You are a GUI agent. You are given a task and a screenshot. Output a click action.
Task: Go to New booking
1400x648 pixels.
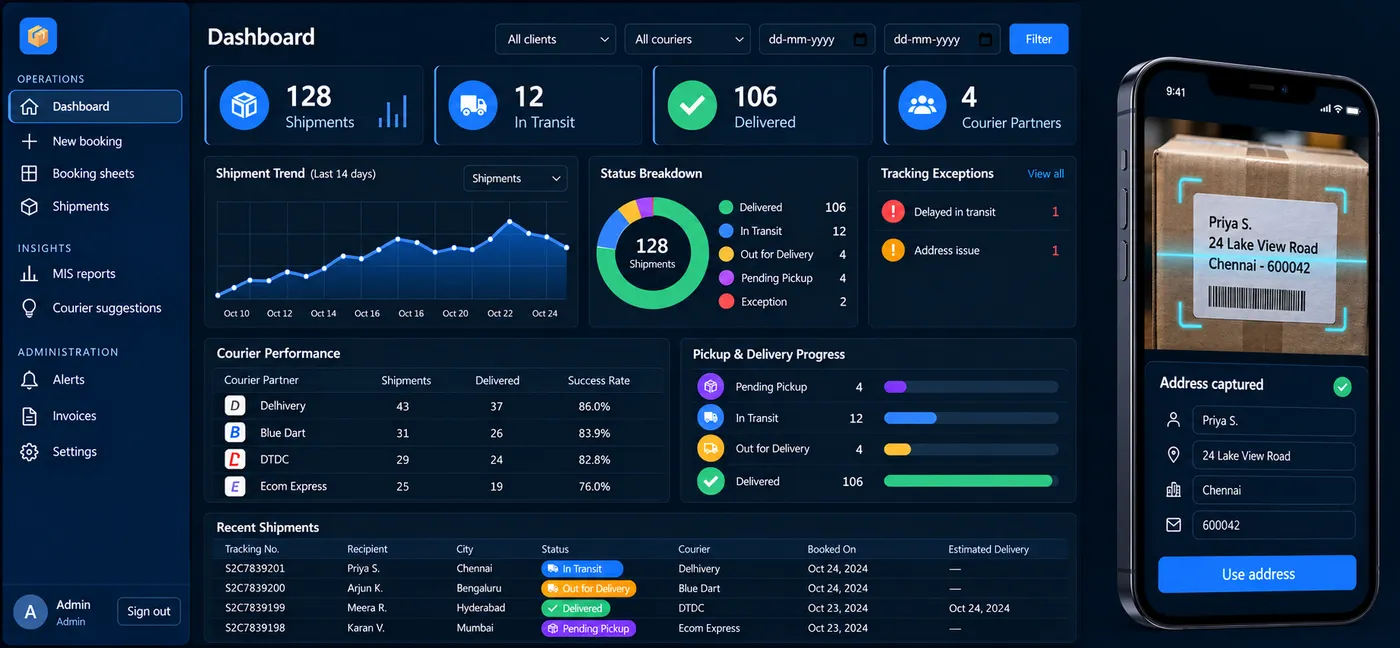pyautogui.click(x=87, y=142)
